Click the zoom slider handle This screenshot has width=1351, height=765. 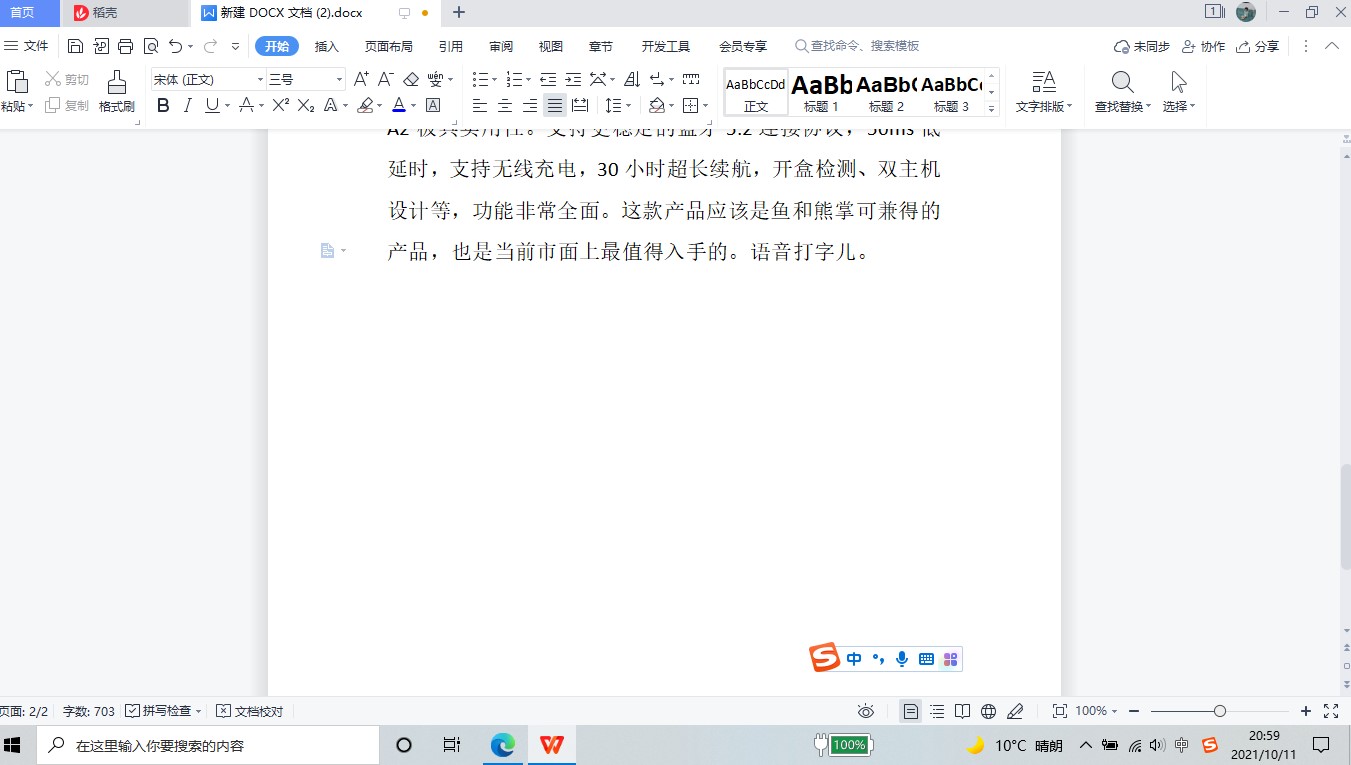(1219, 711)
